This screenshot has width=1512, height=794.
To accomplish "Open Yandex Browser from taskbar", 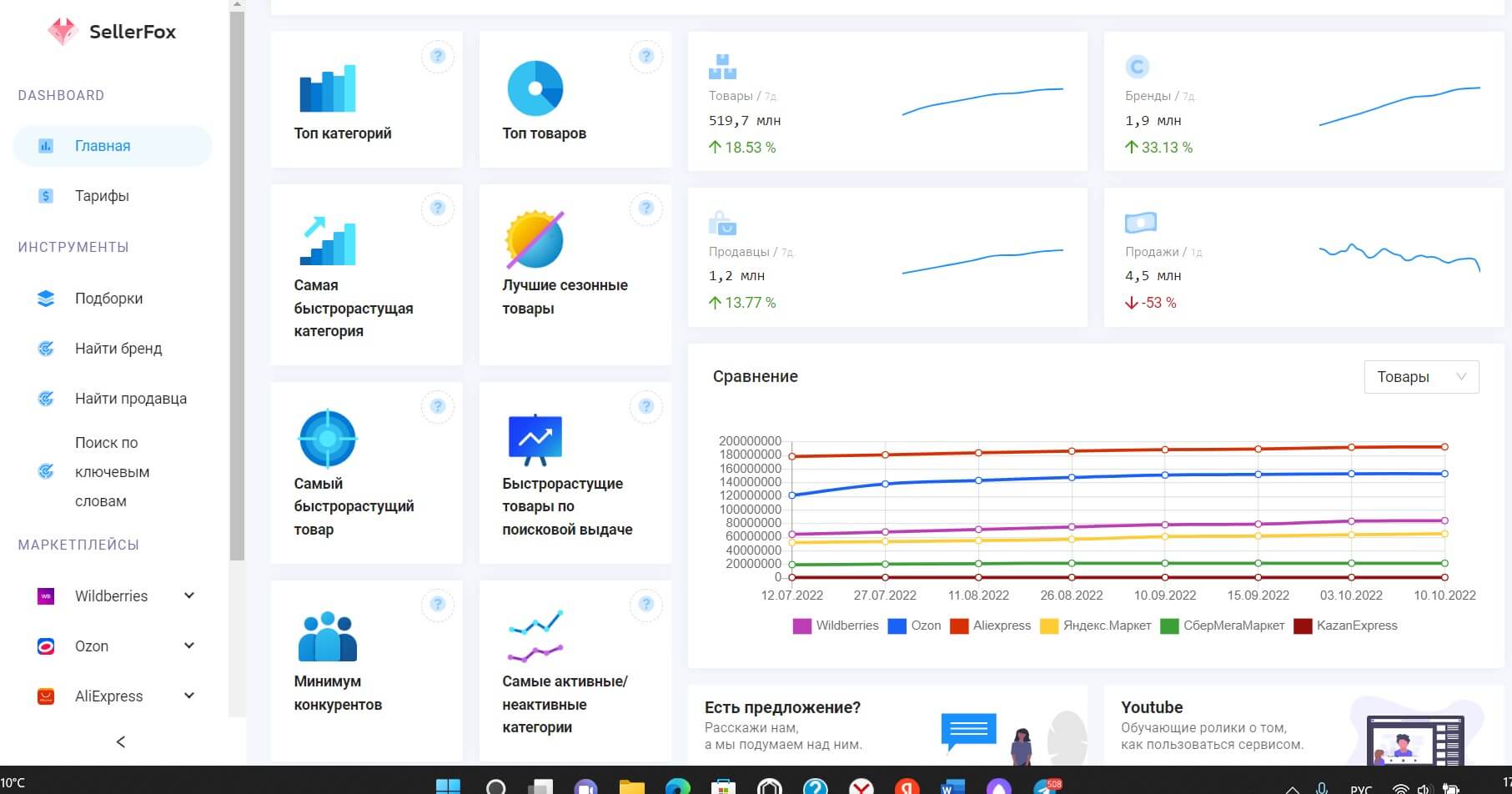I will click(861, 786).
